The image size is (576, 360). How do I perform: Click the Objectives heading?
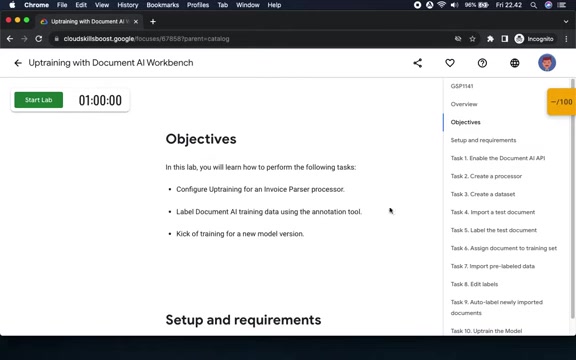201,139
